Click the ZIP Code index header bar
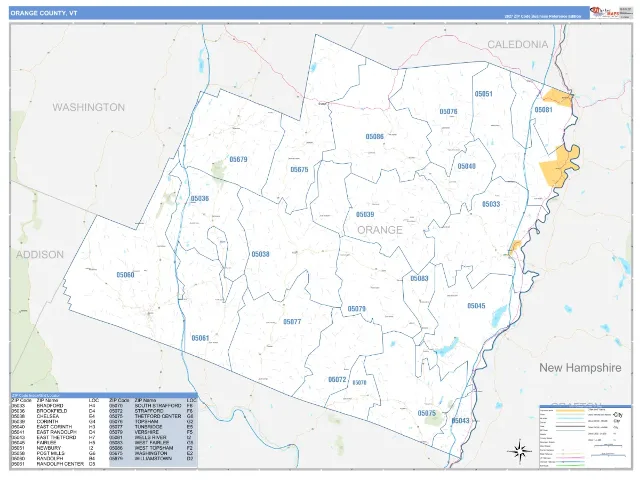Image resolution: width=640 pixels, height=480 pixels. [x=104, y=396]
